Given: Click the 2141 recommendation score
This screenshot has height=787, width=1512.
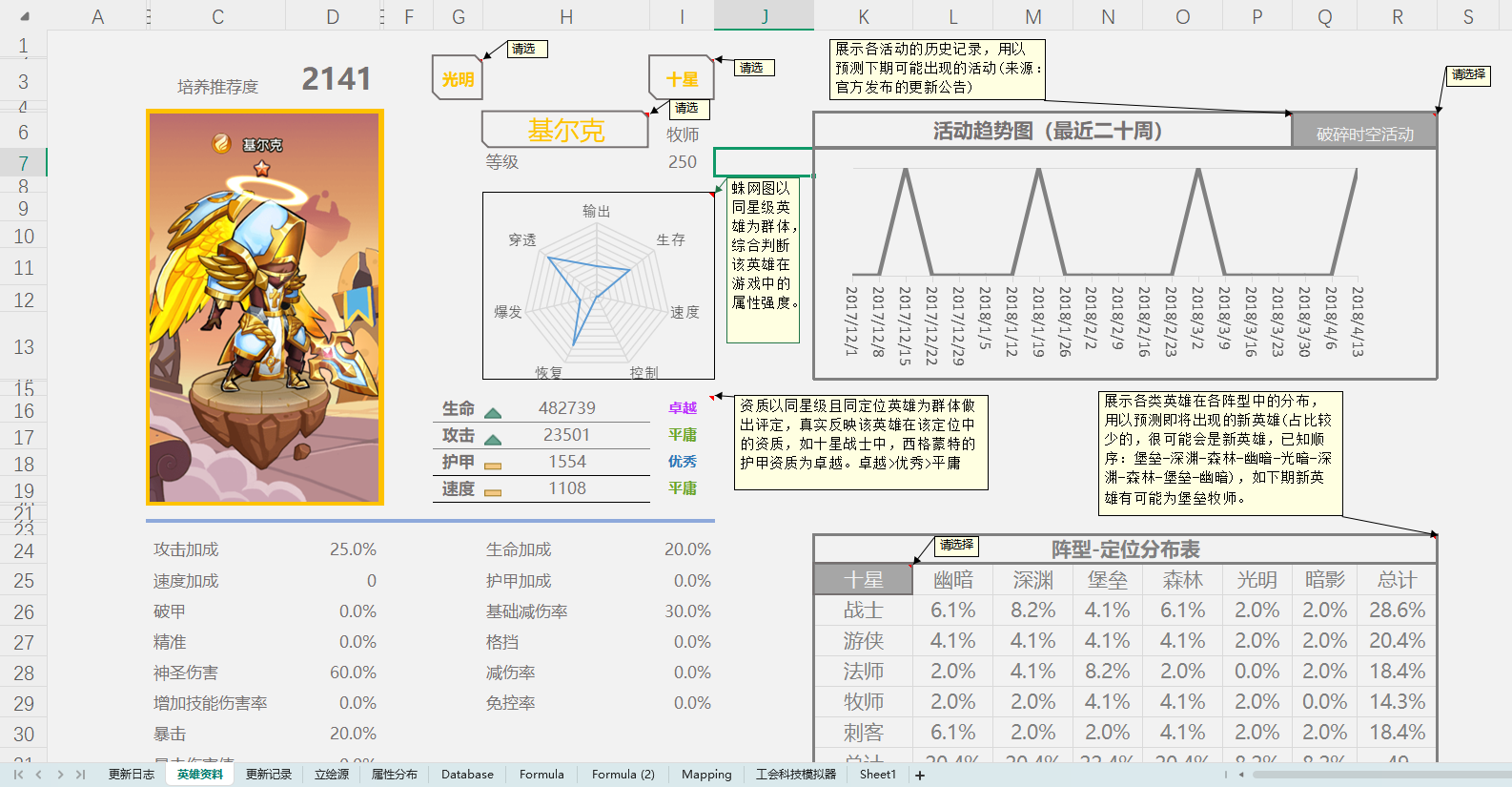Looking at the screenshot, I should pyautogui.click(x=337, y=79).
